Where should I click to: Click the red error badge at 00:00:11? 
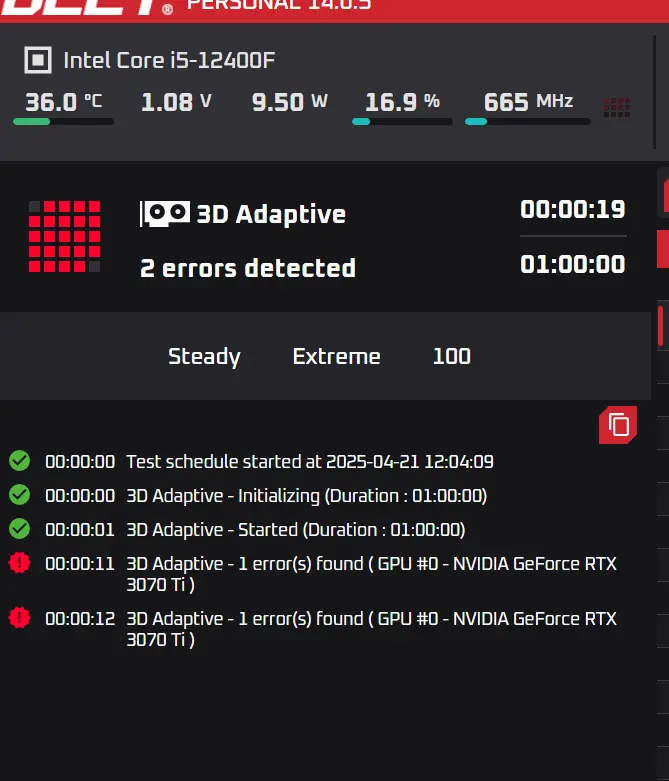pos(19,563)
